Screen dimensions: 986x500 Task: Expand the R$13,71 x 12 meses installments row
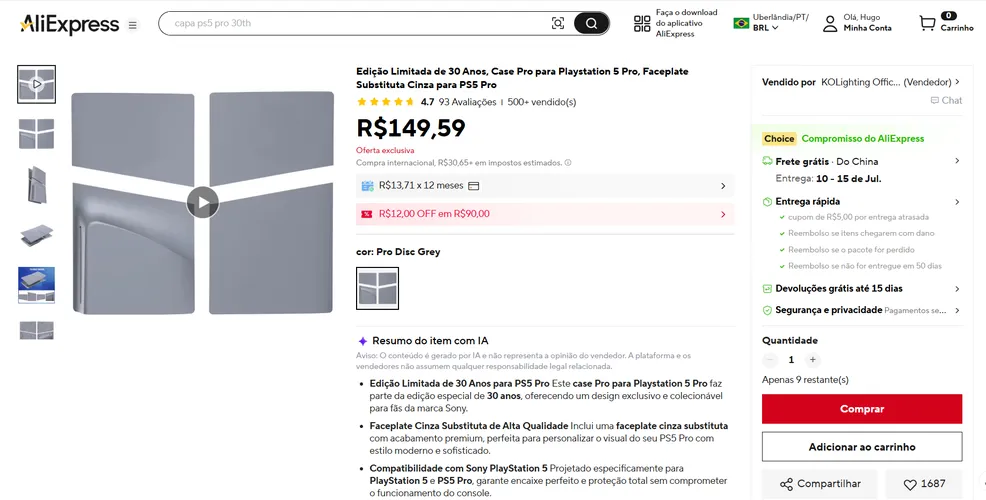[545, 186]
